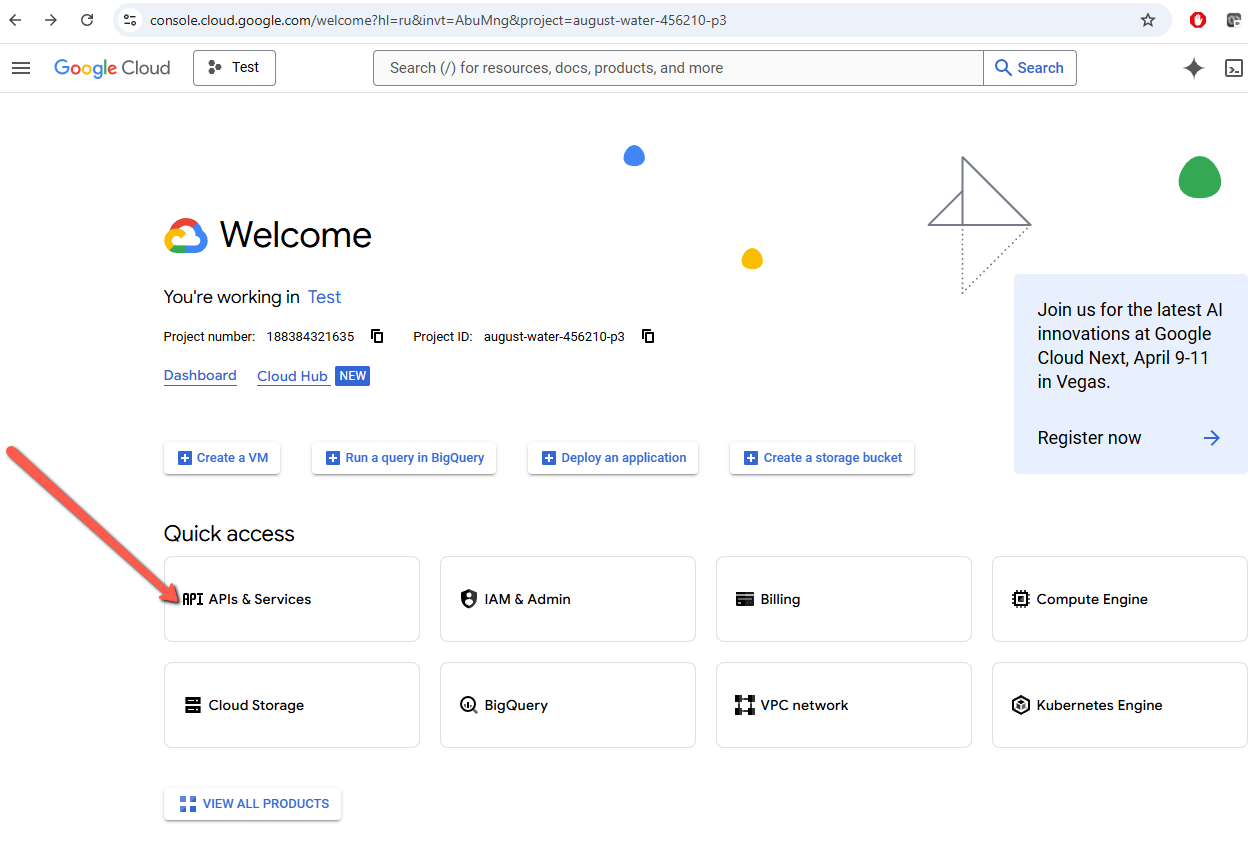The width and height of the screenshot is (1248, 841).
Task: Open the BigQuery card
Action: tap(568, 705)
